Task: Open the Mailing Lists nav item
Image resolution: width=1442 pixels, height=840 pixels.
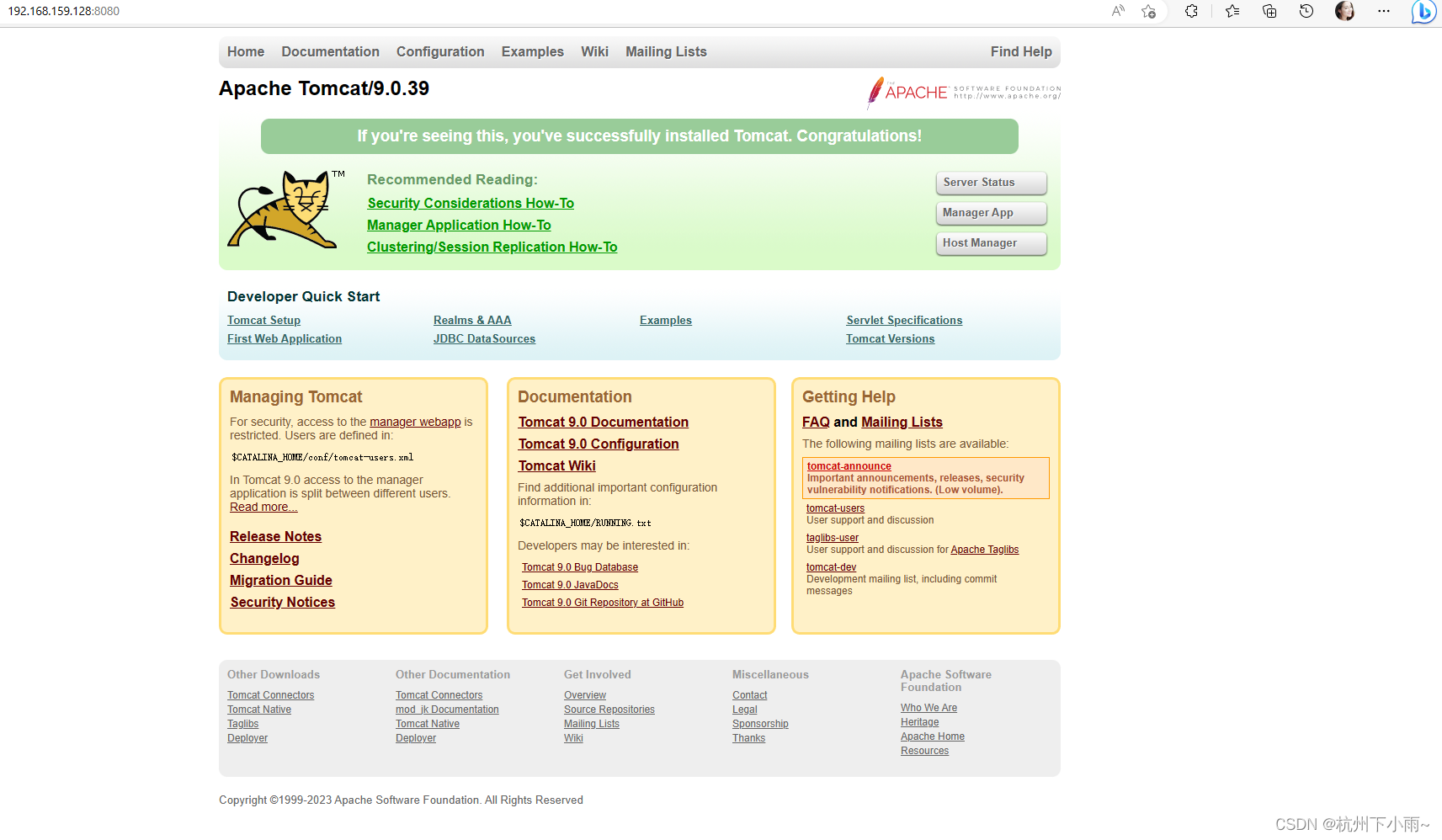Action: coord(666,51)
